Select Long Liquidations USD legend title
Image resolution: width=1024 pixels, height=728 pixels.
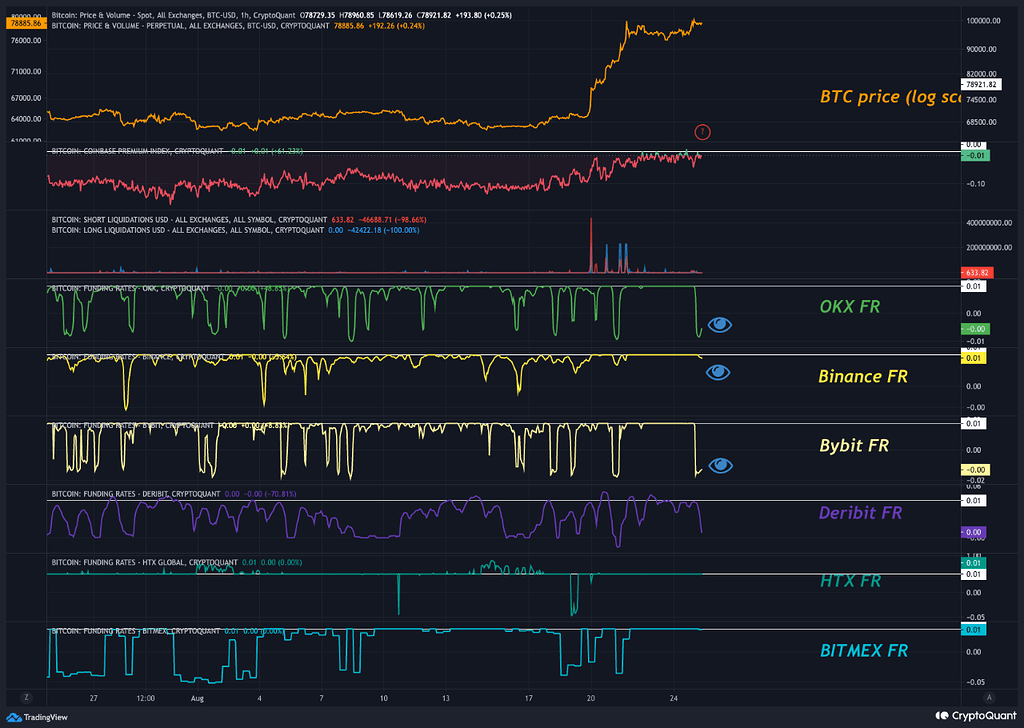pyautogui.click(x=187, y=230)
